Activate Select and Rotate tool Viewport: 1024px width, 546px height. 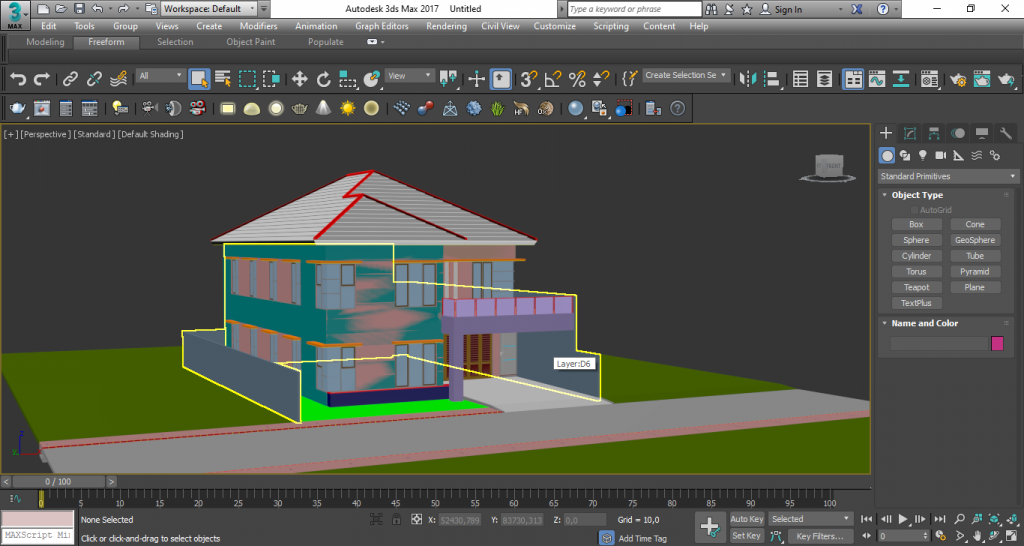[x=323, y=79]
